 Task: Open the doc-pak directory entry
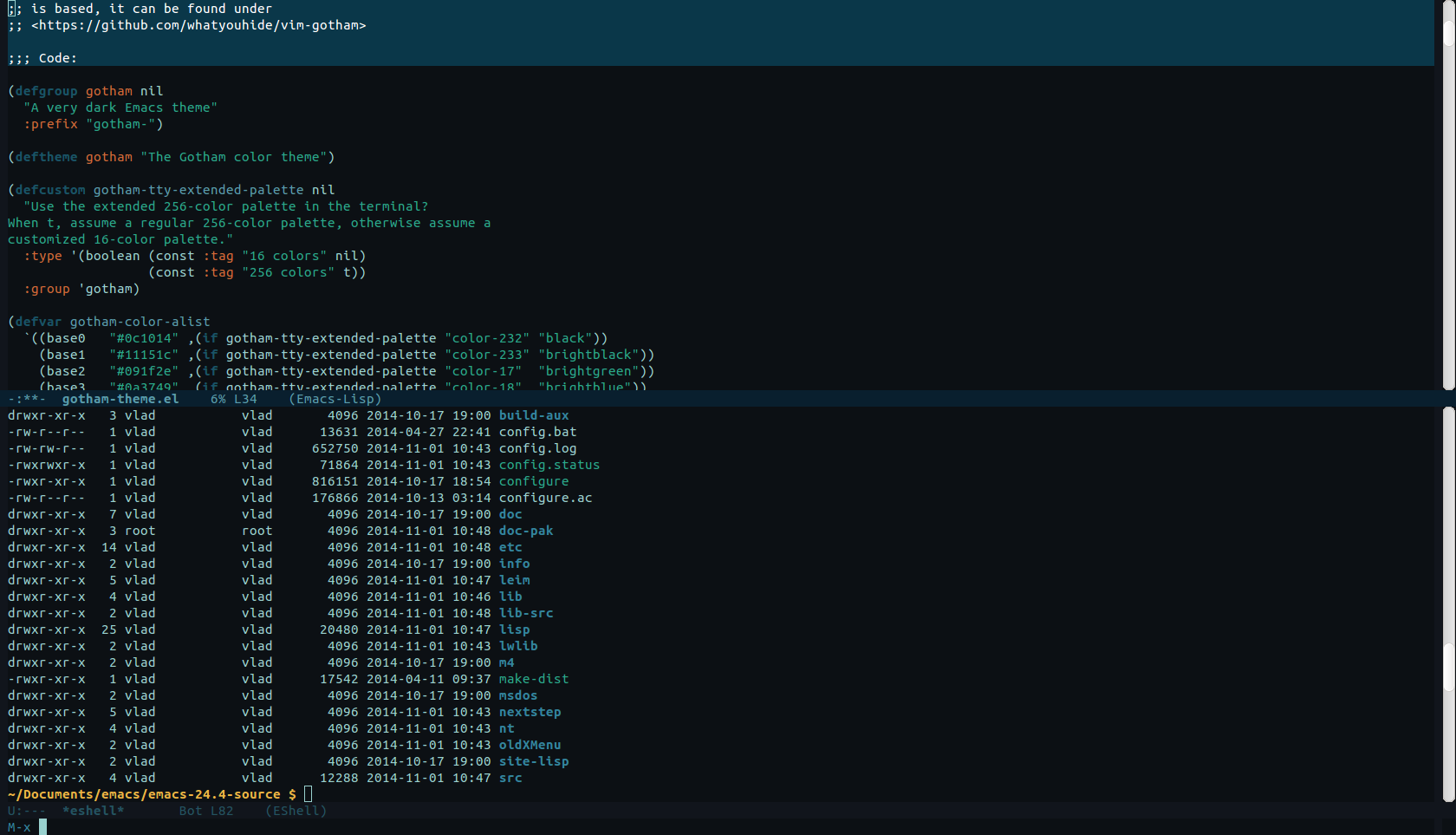[526, 531]
